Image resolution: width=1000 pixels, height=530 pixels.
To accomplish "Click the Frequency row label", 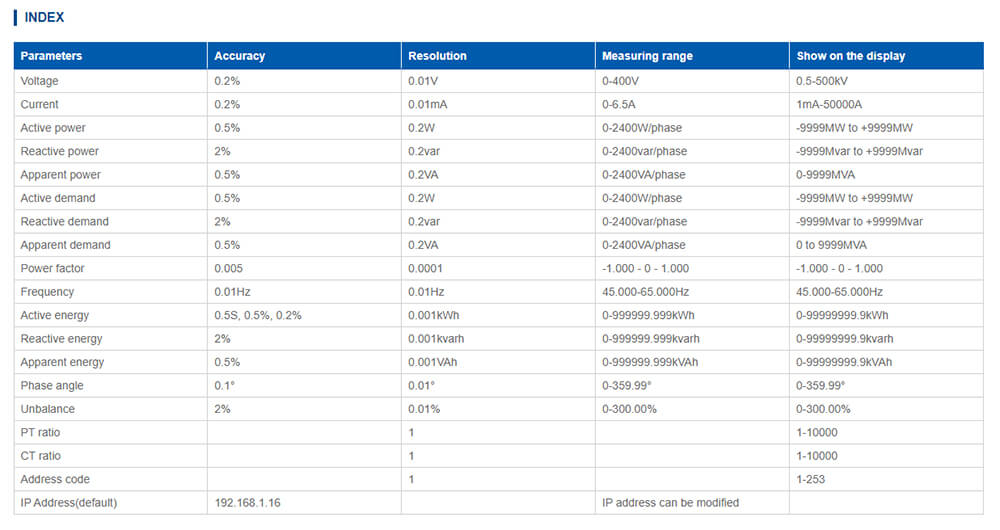I will coord(47,292).
